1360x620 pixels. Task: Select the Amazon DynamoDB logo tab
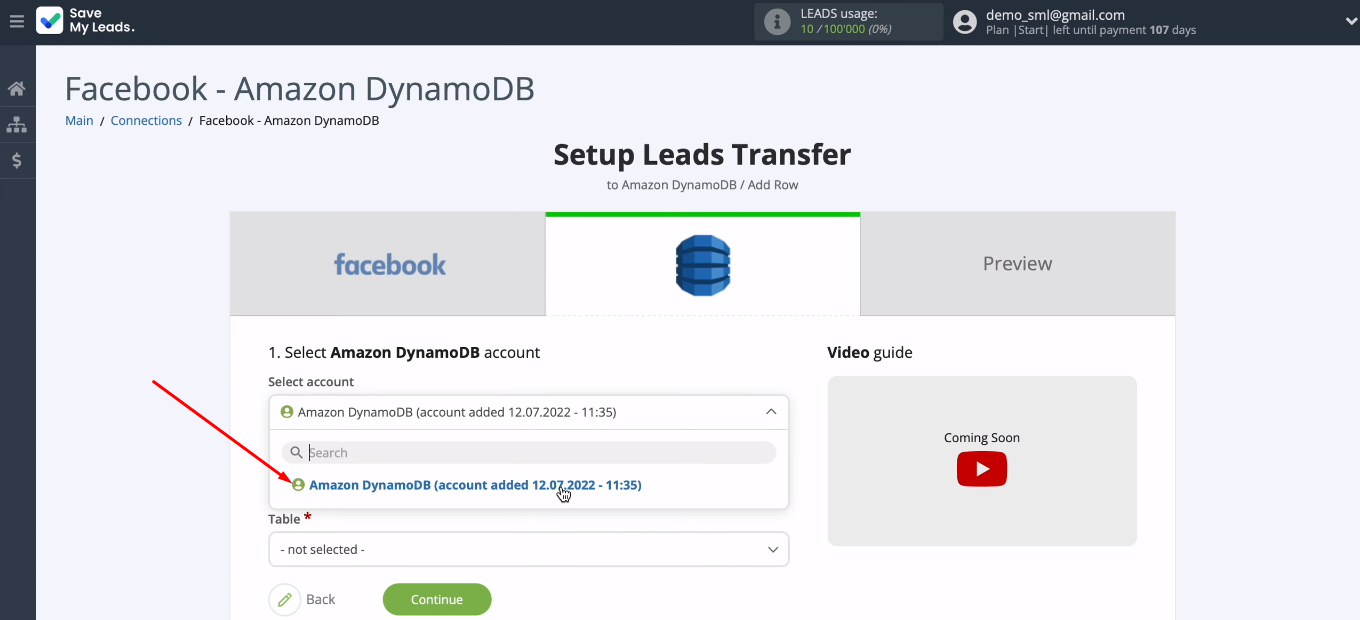(702, 264)
